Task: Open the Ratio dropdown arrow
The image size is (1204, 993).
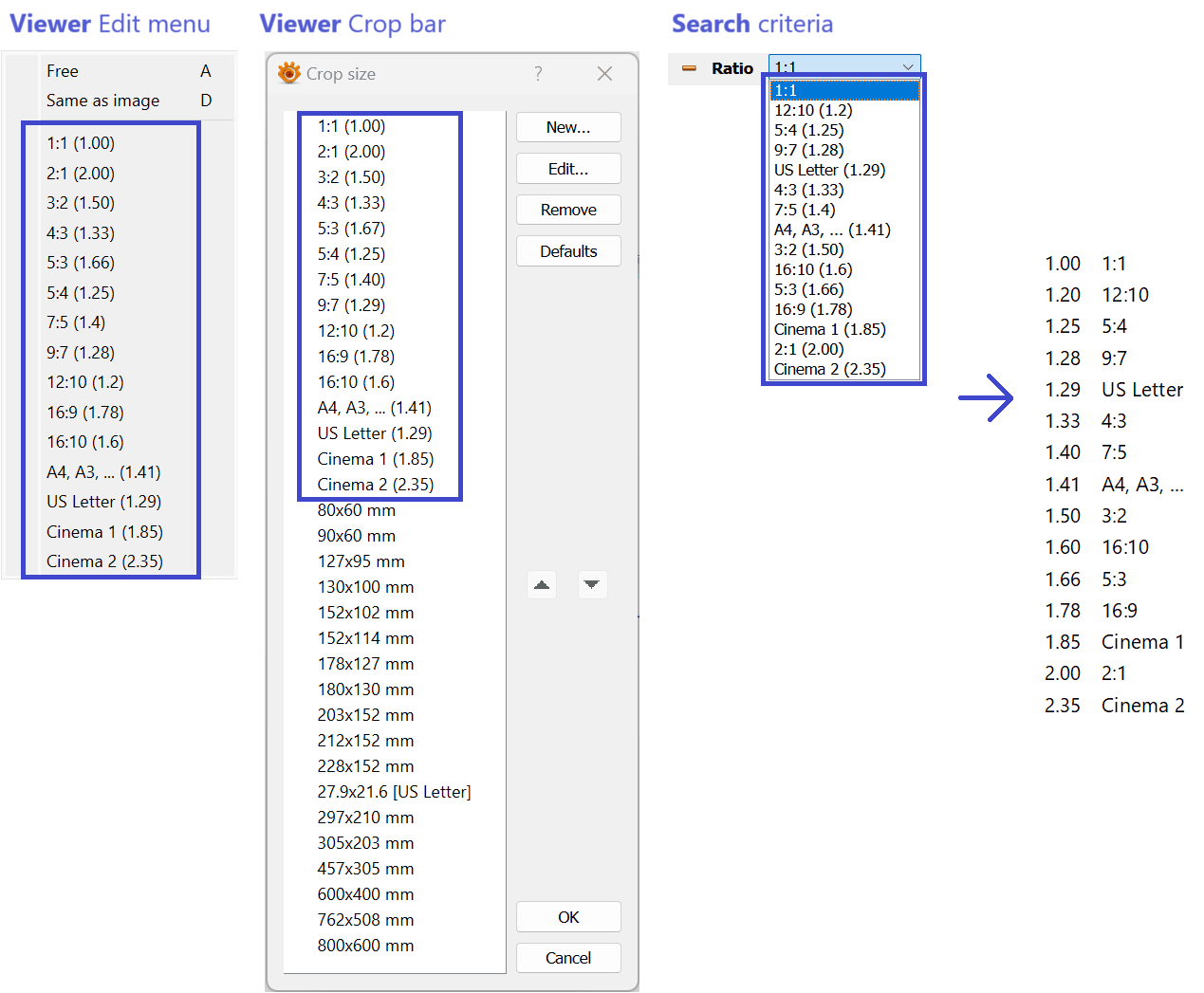Action: point(908,67)
